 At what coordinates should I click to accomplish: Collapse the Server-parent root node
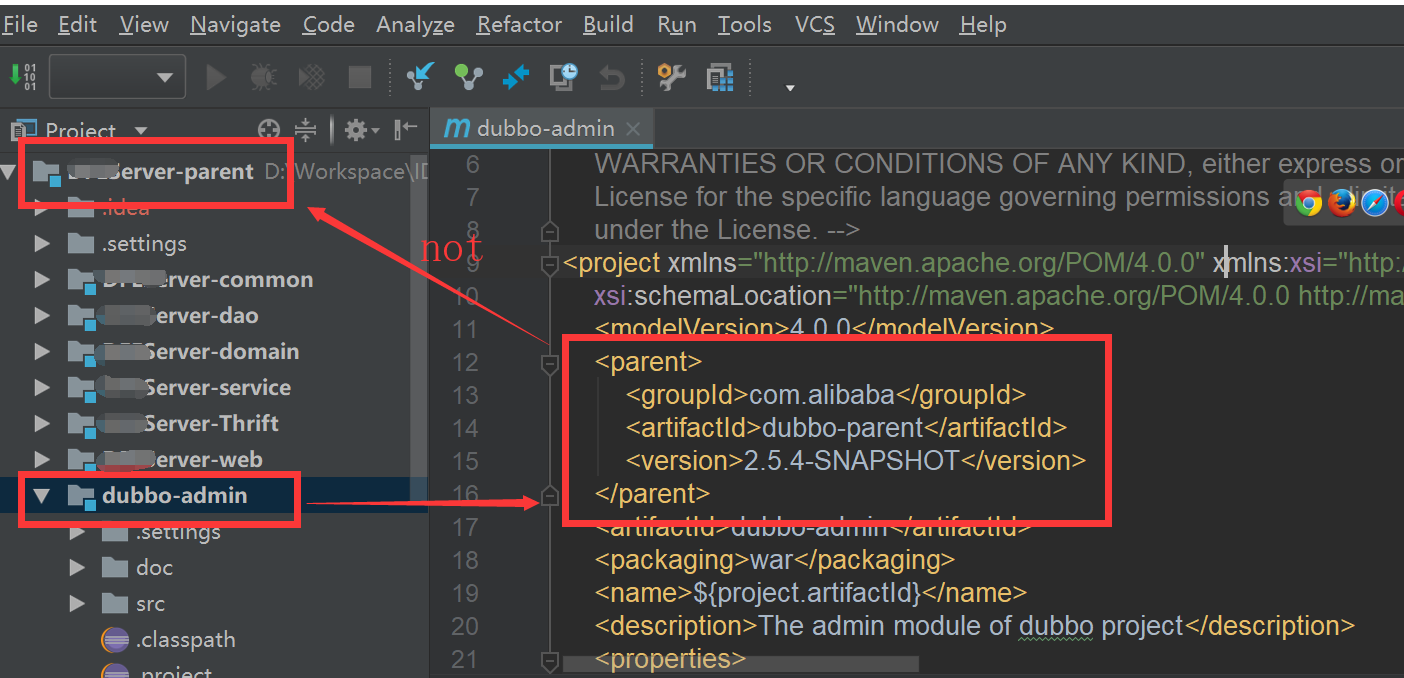(x=8, y=172)
